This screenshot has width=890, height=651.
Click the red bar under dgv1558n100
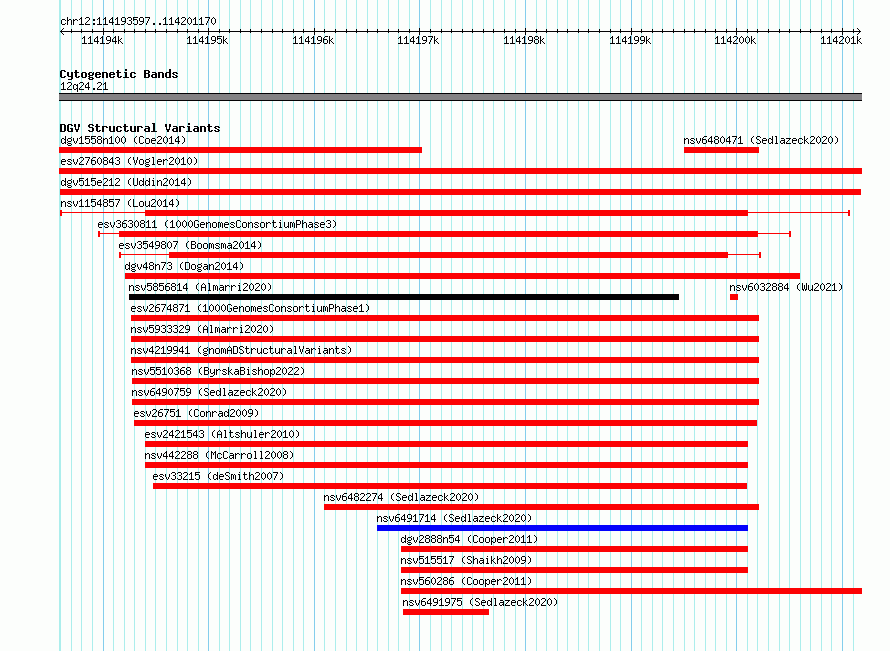point(241,150)
